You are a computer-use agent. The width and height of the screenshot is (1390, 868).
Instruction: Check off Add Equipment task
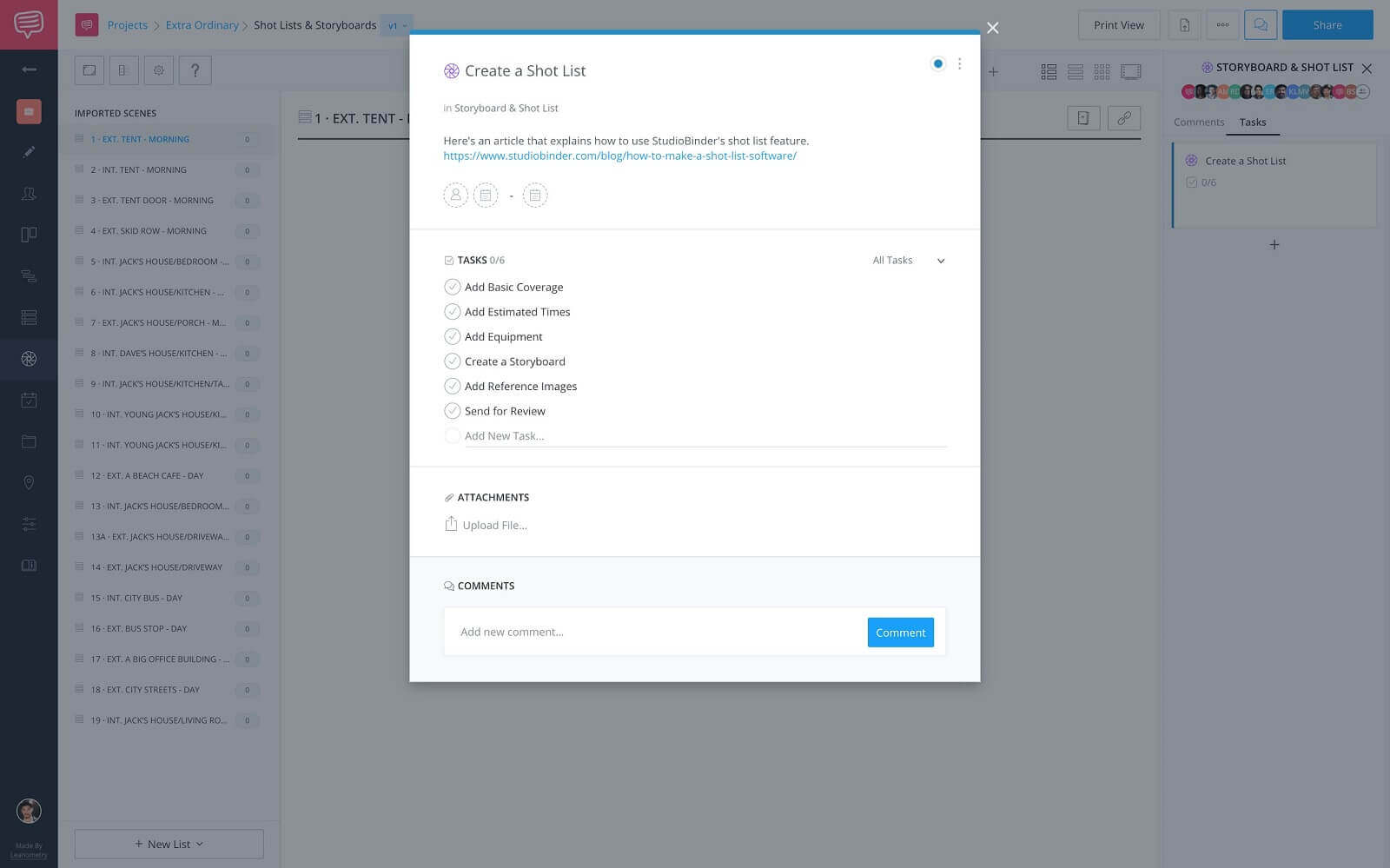point(452,336)
